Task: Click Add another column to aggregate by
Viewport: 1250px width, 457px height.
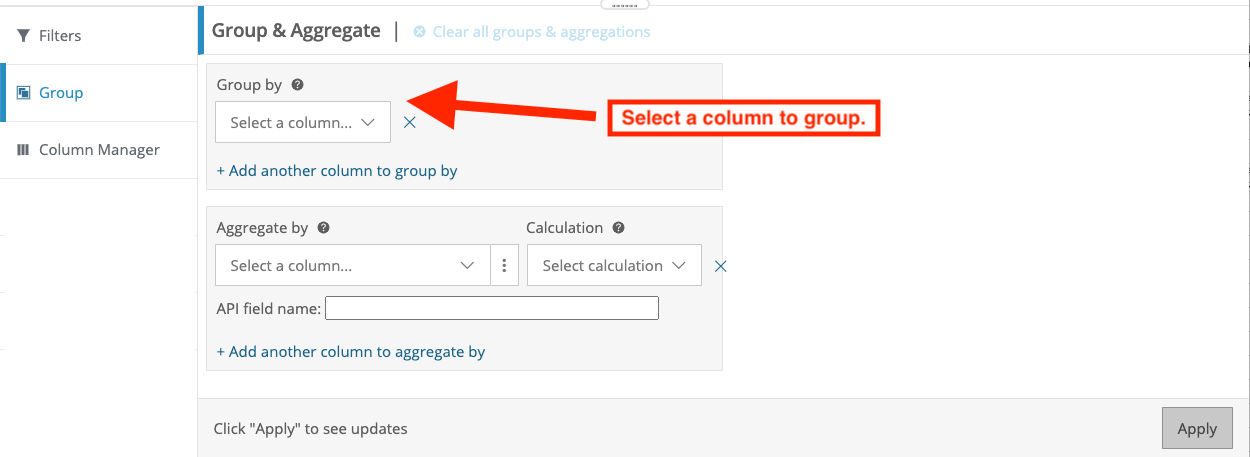Action: pyautogui.click(x=351, y=352)
